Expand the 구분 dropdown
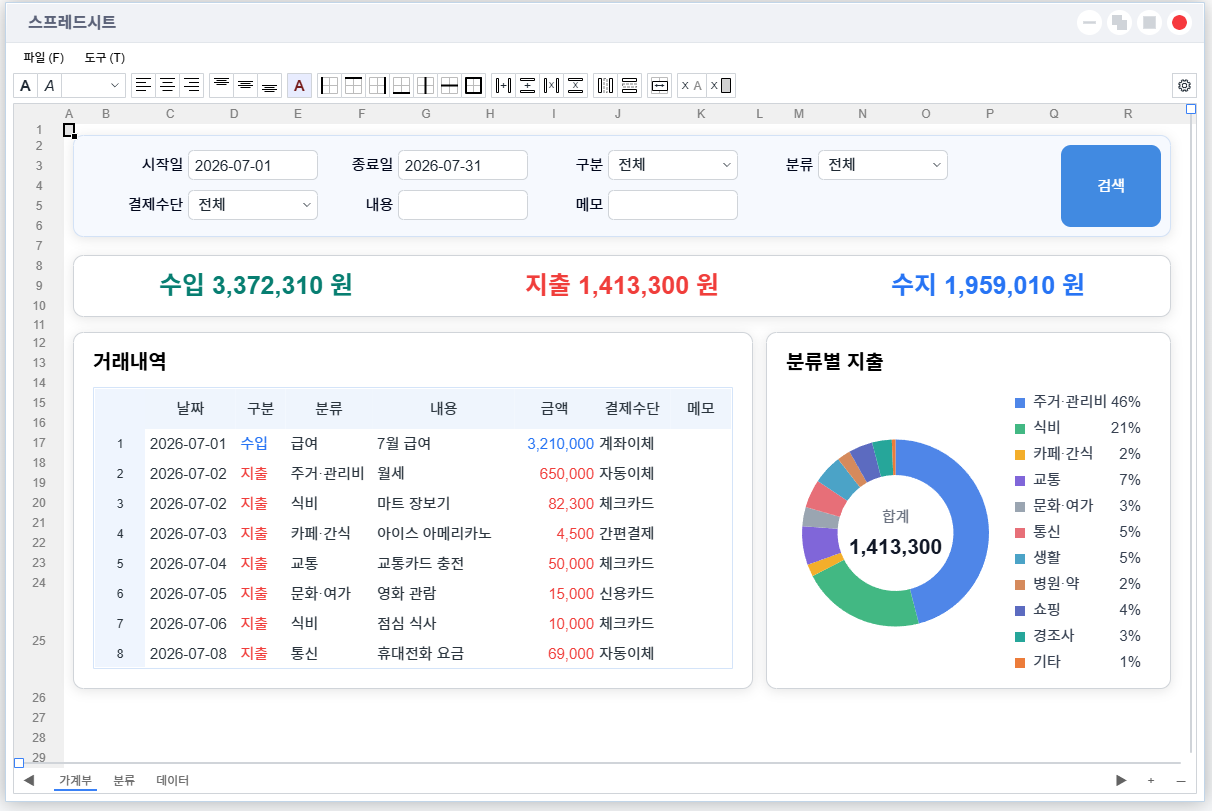 coord(673,165)
